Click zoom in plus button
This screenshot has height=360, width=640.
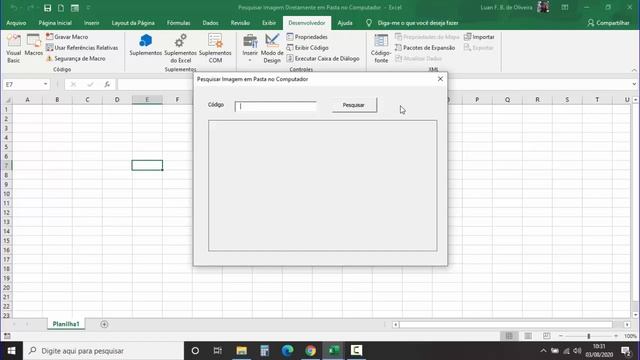pyautogui.click(x=616, y=336)
